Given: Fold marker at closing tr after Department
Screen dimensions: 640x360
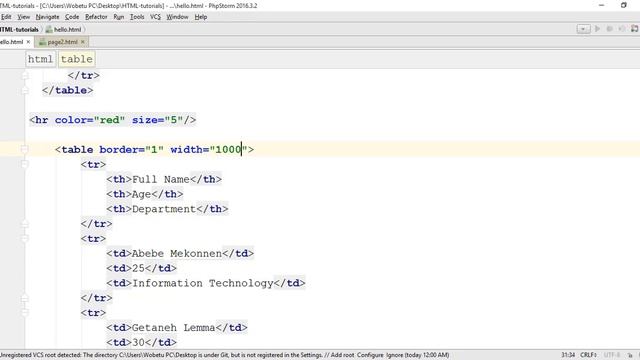Looking at the screenshot, I should point(24,224).
